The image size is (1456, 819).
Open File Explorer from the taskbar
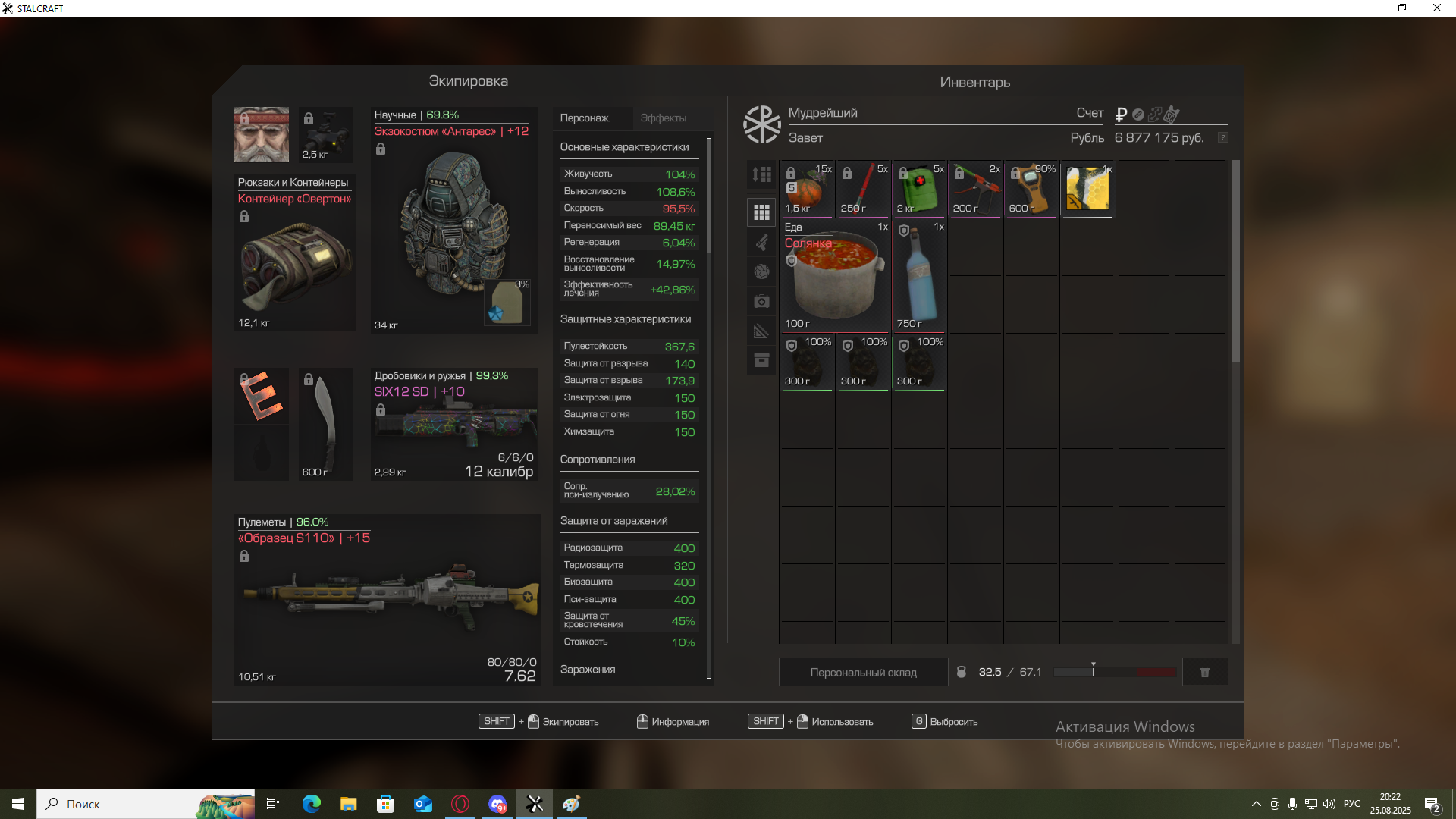[348, 804]
